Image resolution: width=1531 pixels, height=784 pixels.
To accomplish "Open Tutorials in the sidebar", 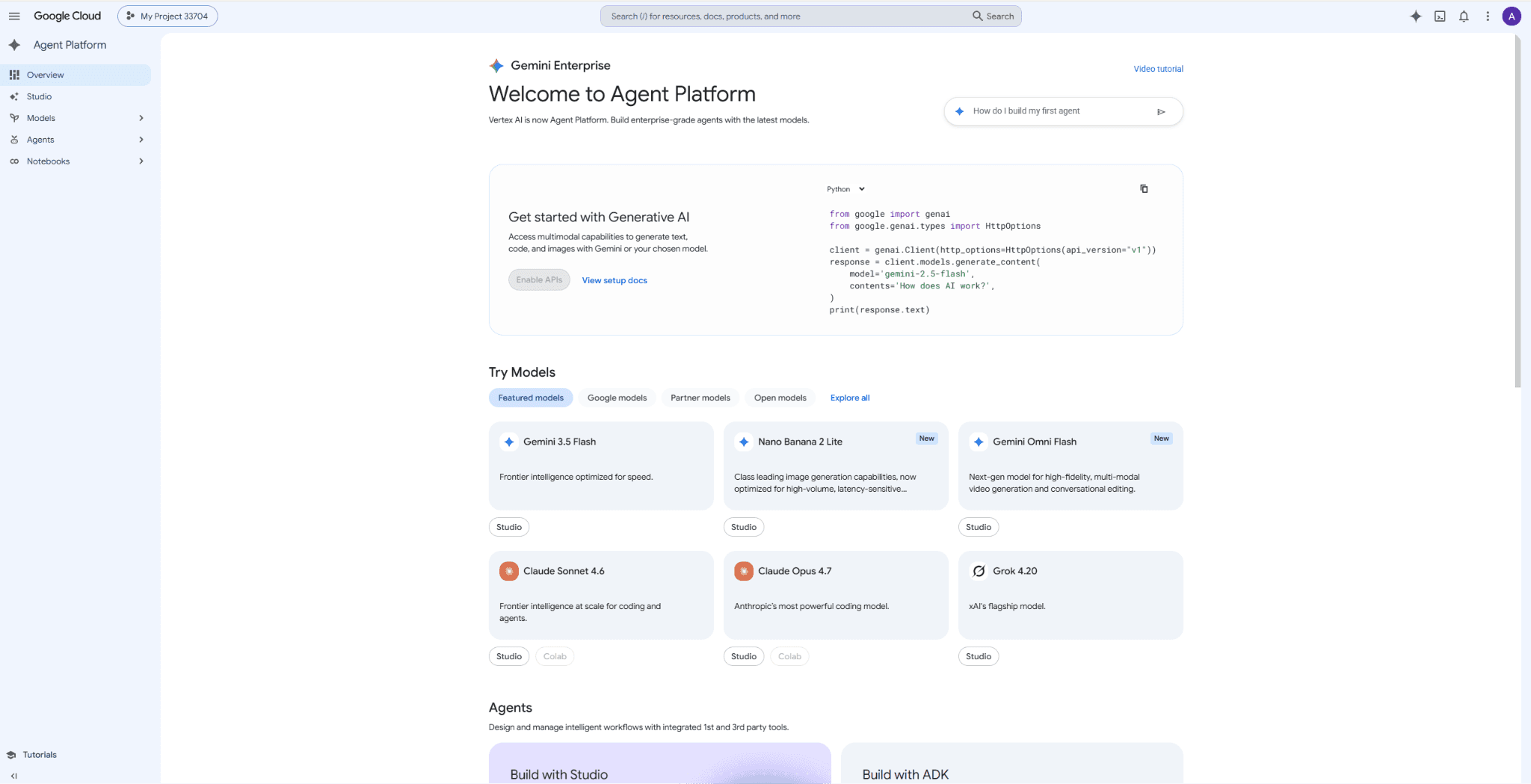I will pyautogui.click(x=40, y=755).
